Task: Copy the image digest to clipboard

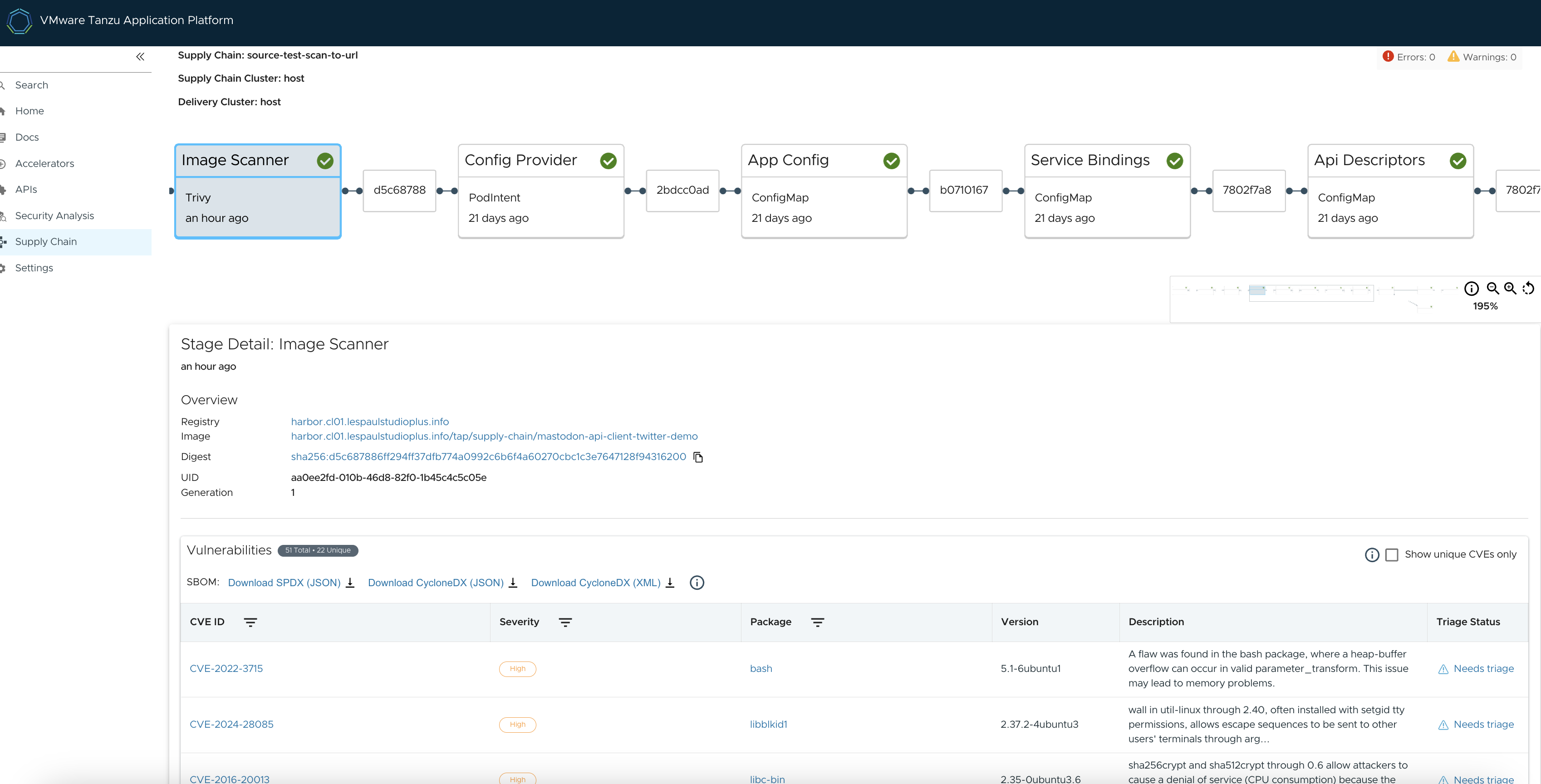Action: (697, 457)
